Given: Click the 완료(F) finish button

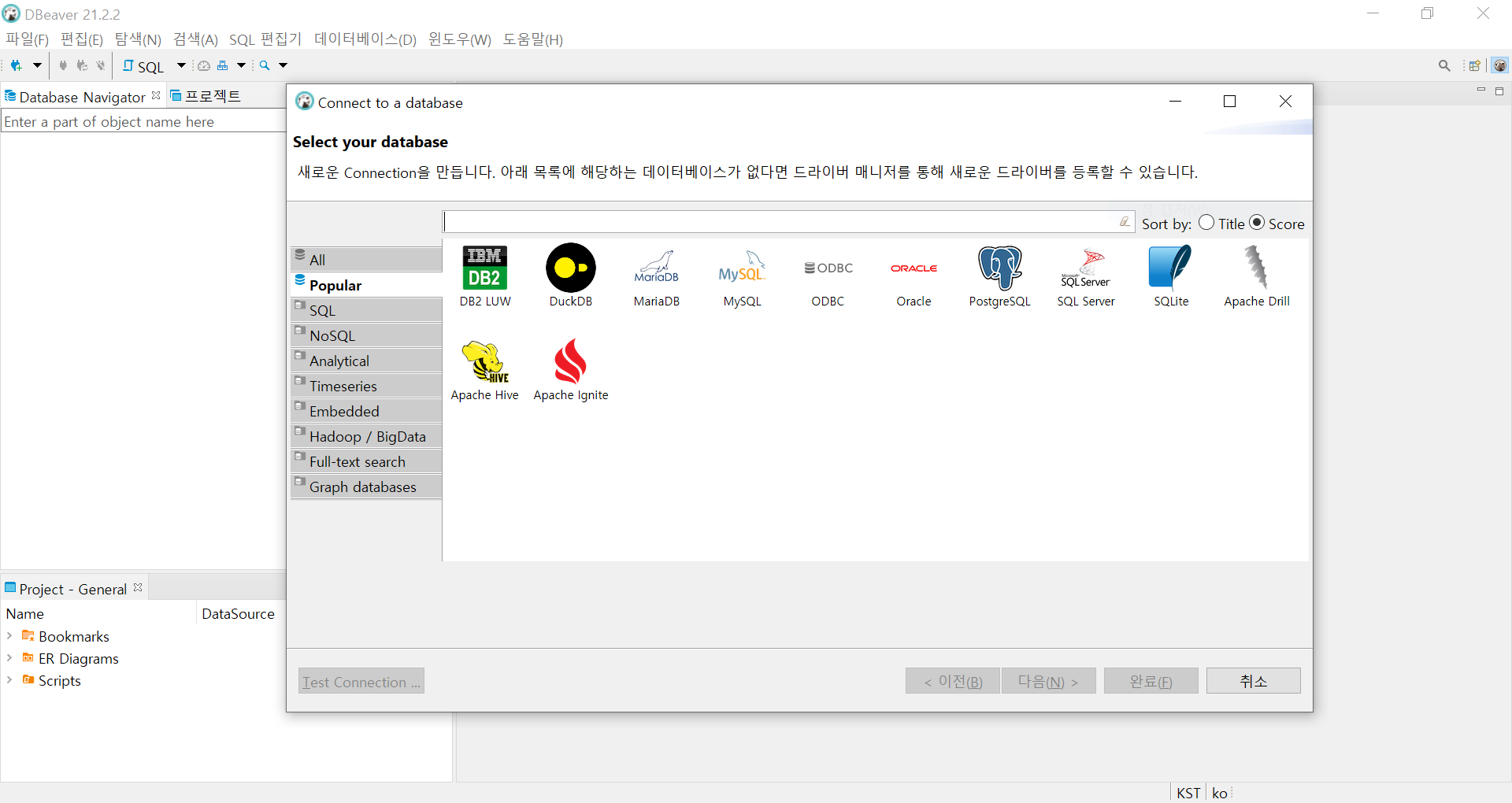Looking at the screenshot, I should (x=1151, y=681).
